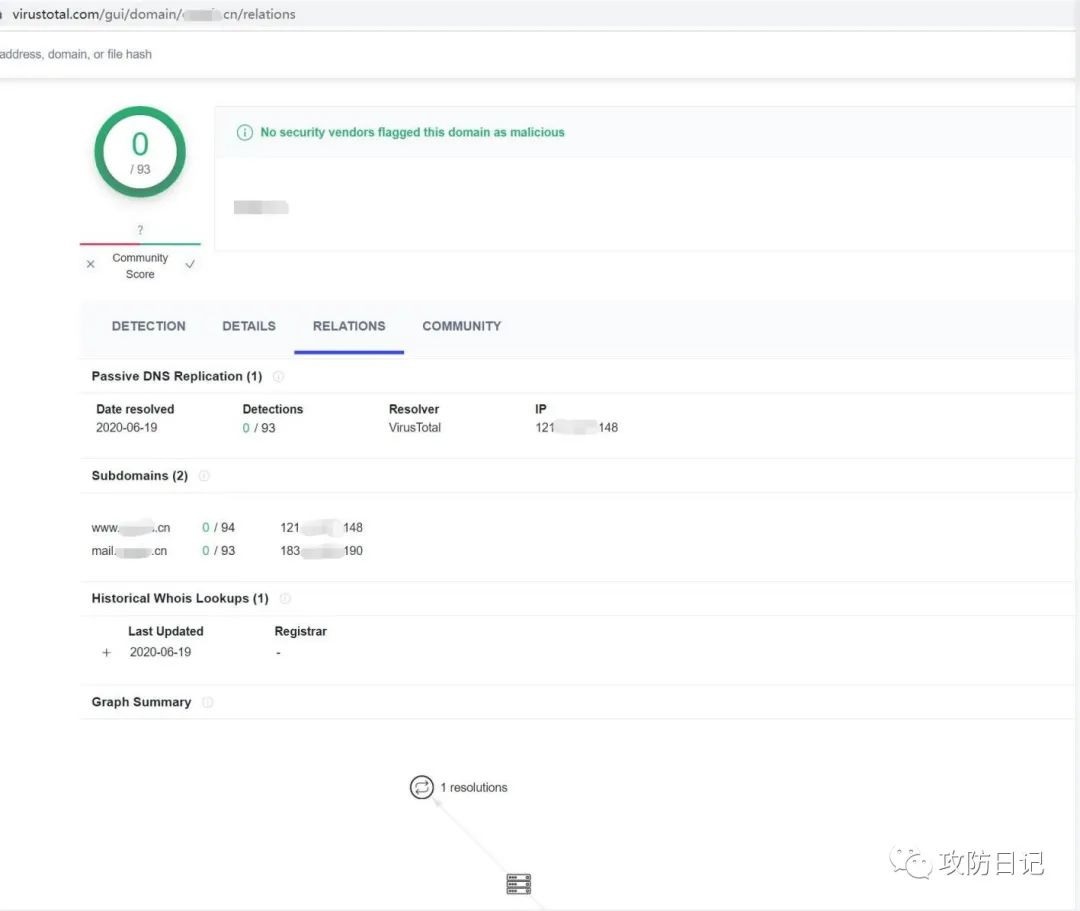Click the passive DNS IP ending in 148

pyautogui.click(x=577, y=428)
